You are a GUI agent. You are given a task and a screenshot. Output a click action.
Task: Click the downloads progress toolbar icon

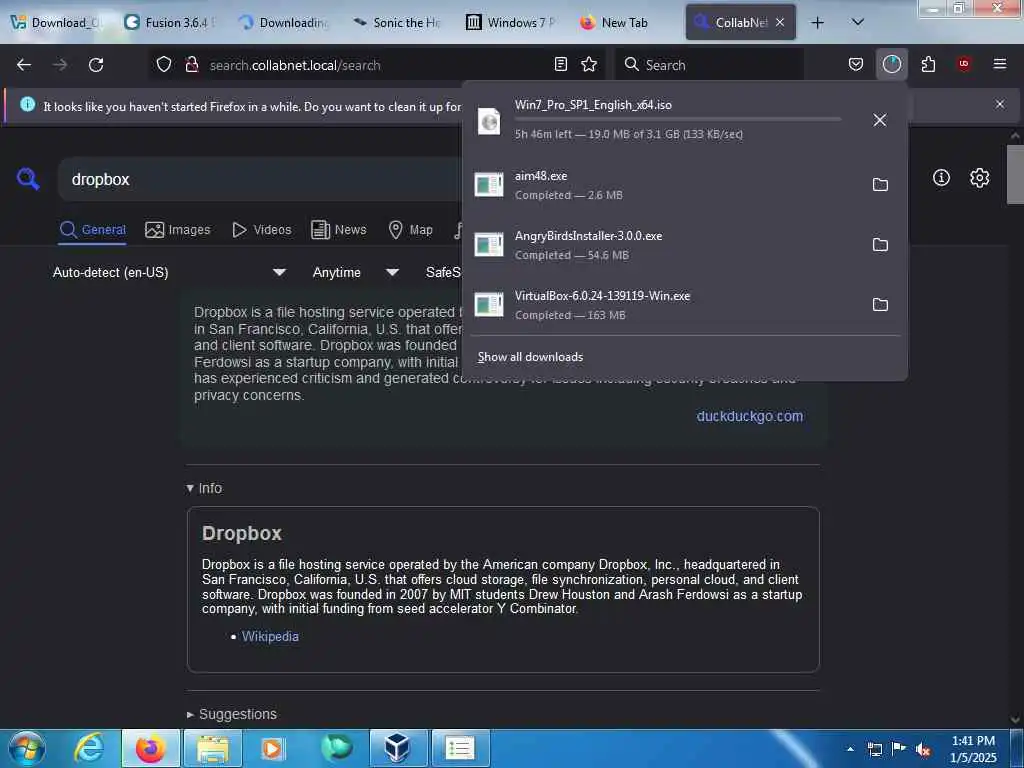click(891, 64)
